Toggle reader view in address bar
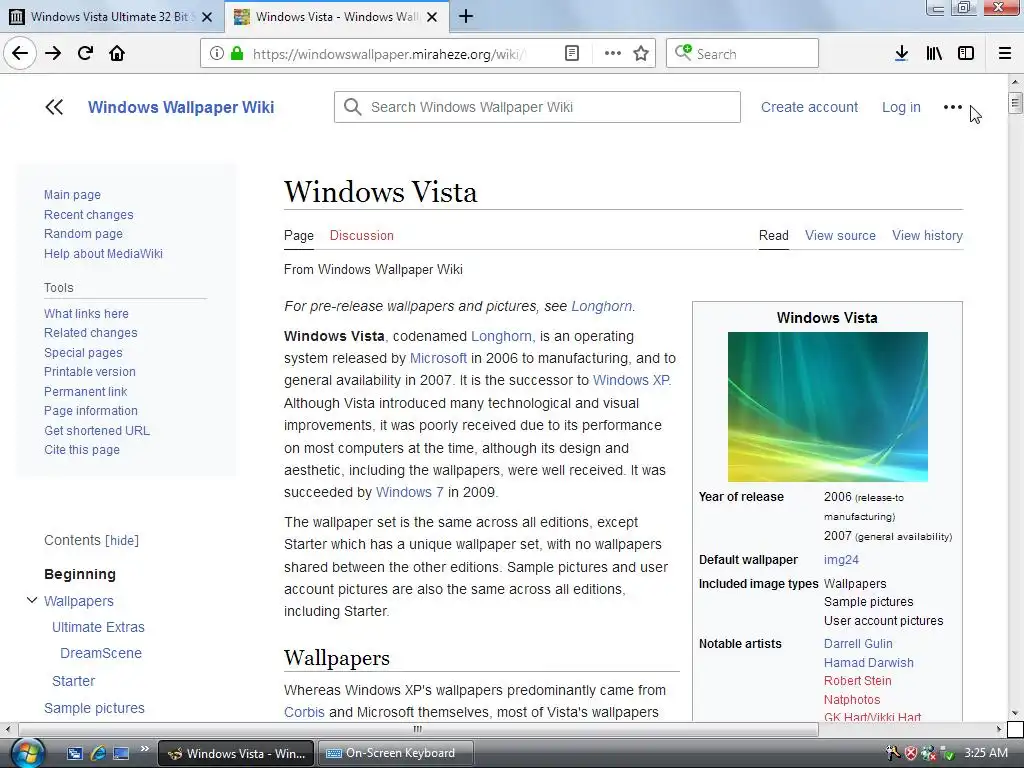Screen dimensions: 1024x768 571,53
